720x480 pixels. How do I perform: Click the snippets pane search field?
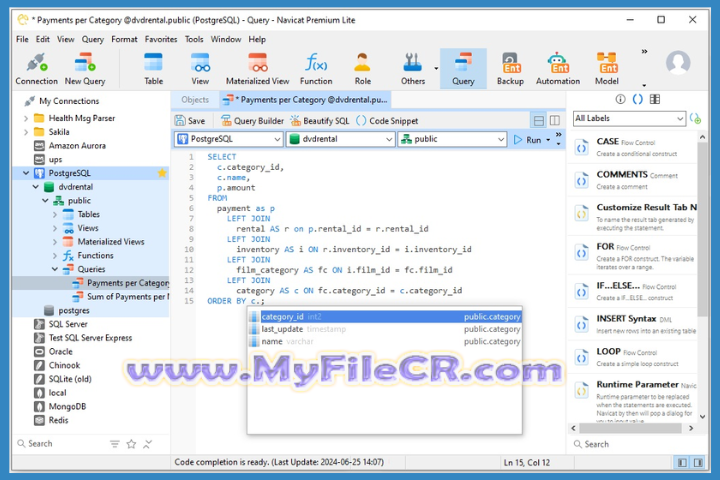(638, 444)
